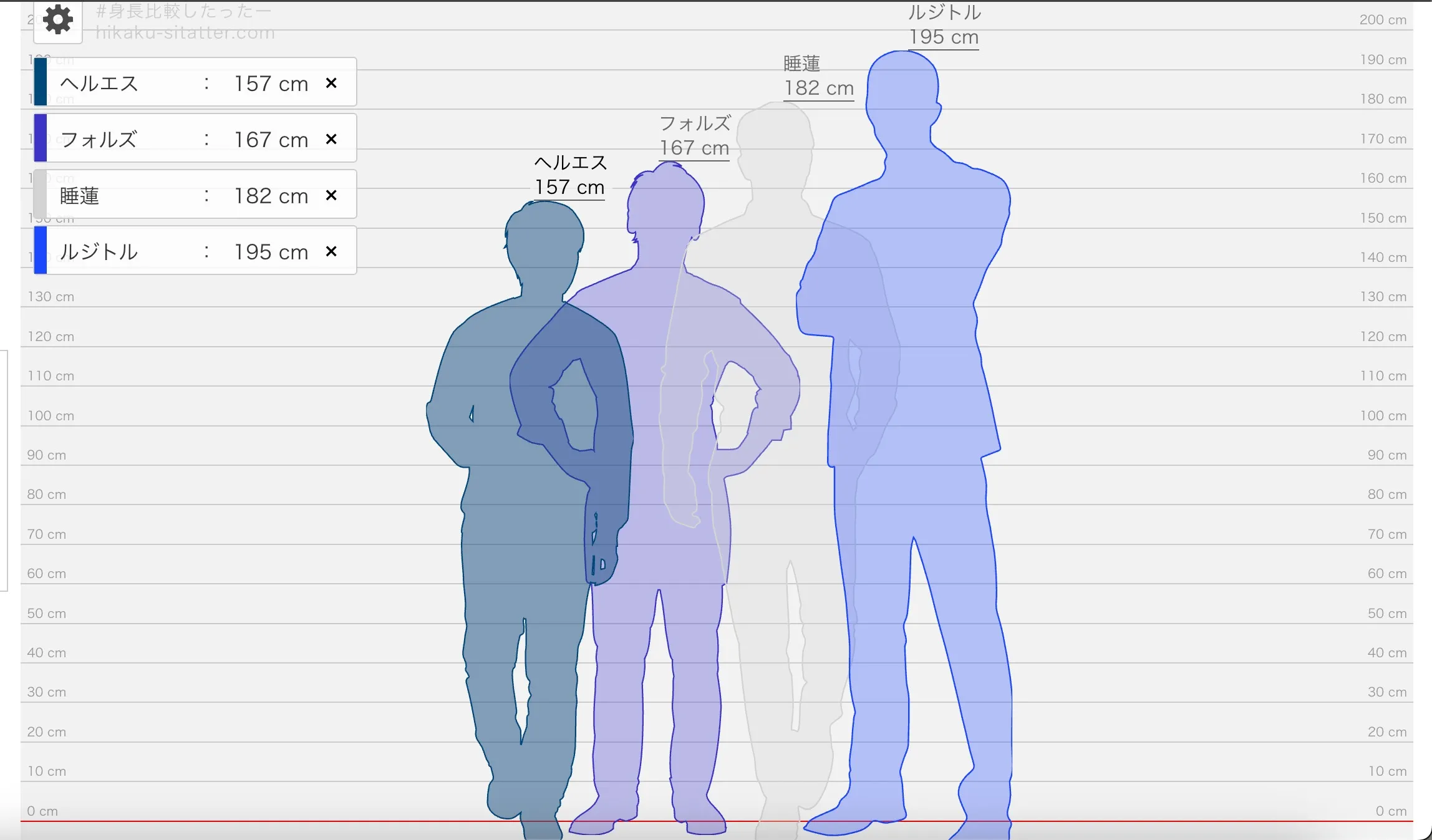1432x840 pixels.
Task: Remove フォルズ entry with its X icon
Action: tap(332, 139)
